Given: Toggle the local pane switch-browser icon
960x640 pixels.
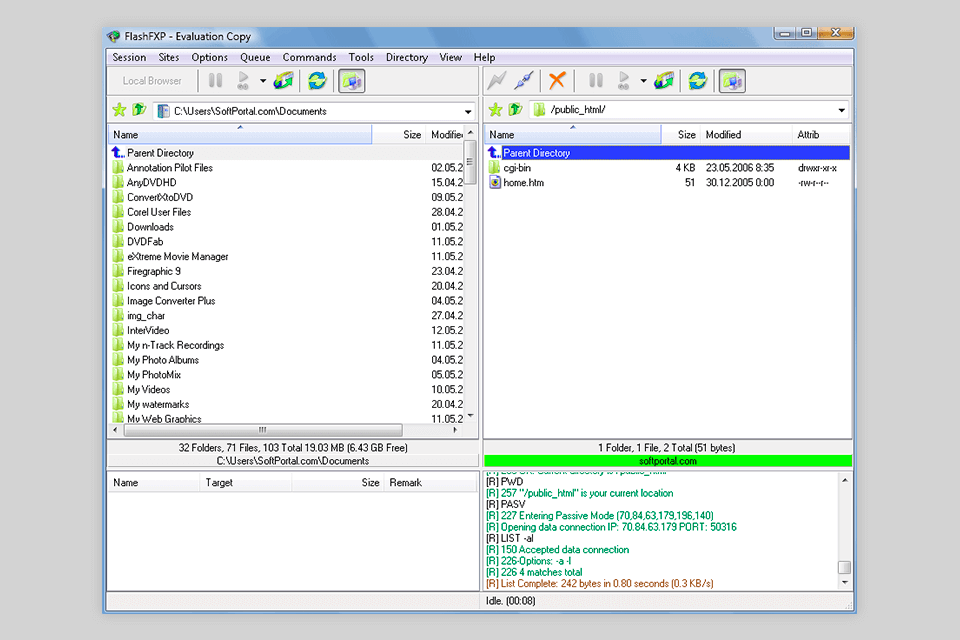Looking at the screenshot, I should click(x=352, y=81).
